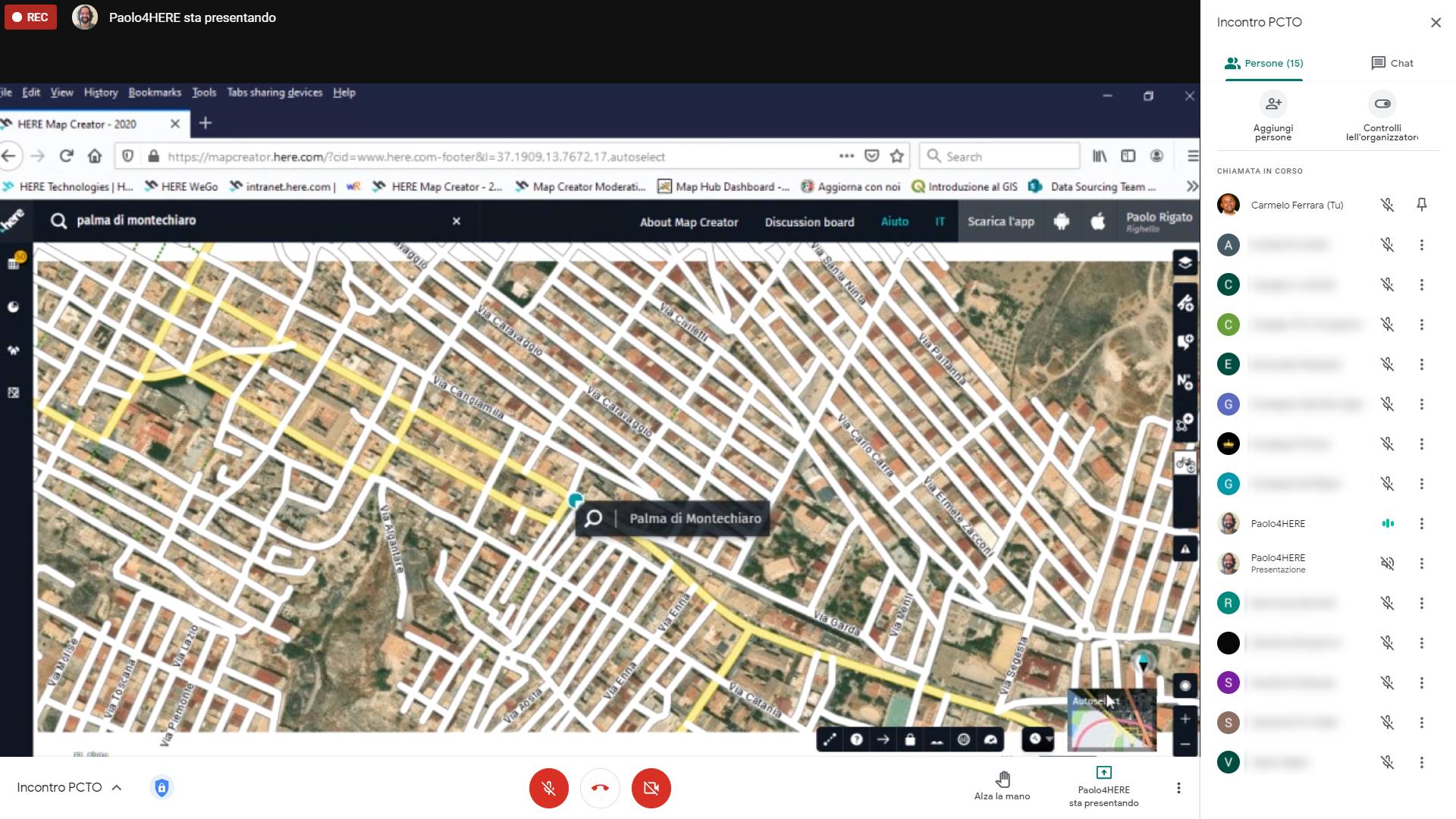Click the Android app download icon
Viewport: 1456px width, 819px height.
tap(1062, 221)
